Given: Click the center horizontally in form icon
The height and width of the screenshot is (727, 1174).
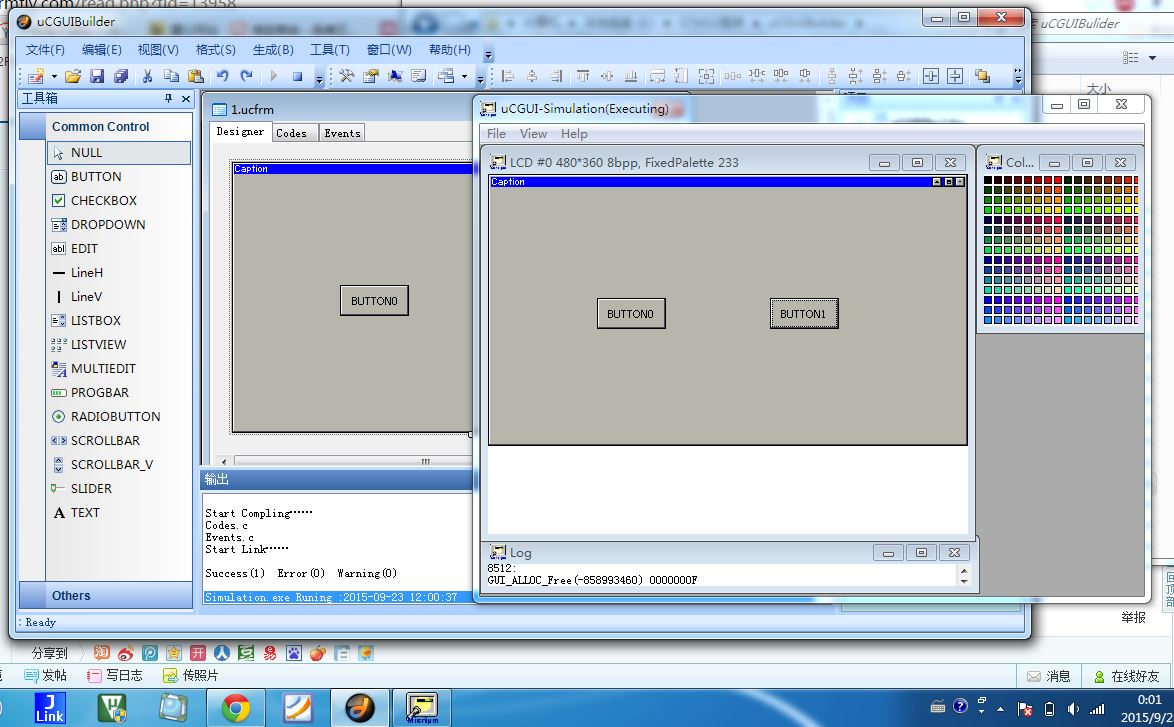Looking at the screenshot, I should 931,76.
